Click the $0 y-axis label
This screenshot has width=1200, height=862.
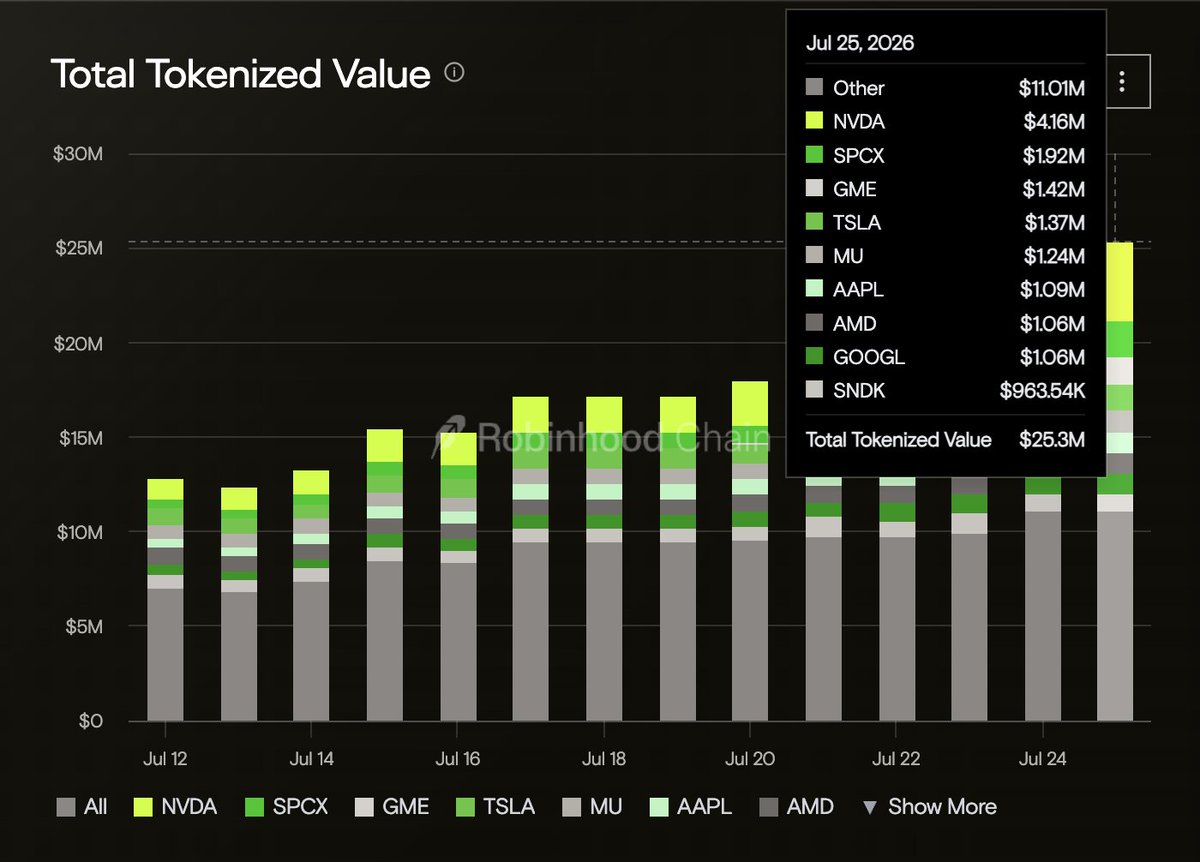click(91, 721)
